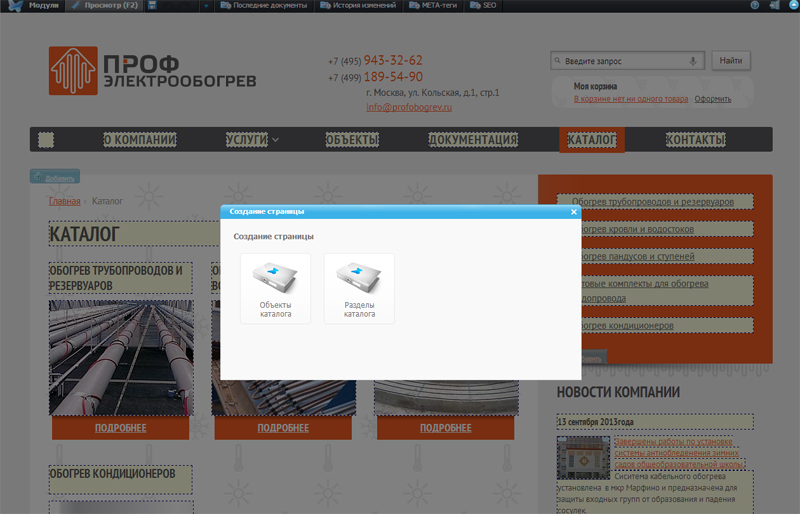This screenshot has height=514, width=800.
Task: Click the help question mark icon
Action: [755, 5]
